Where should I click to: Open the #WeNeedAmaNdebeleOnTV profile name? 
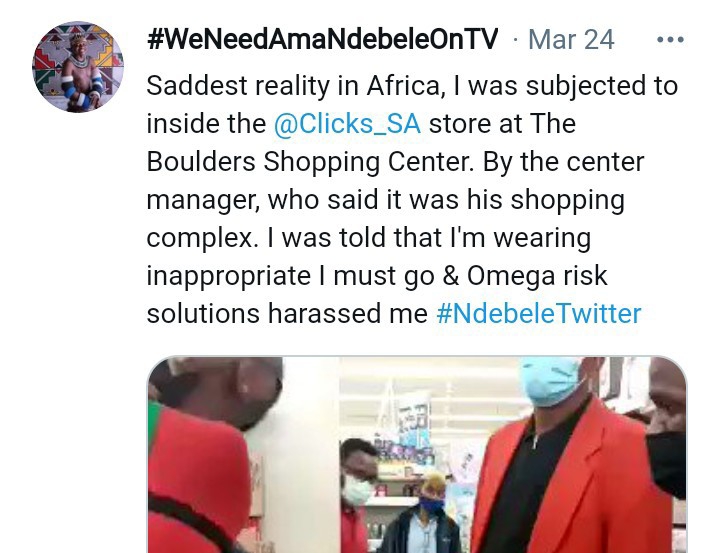point(322,39)
